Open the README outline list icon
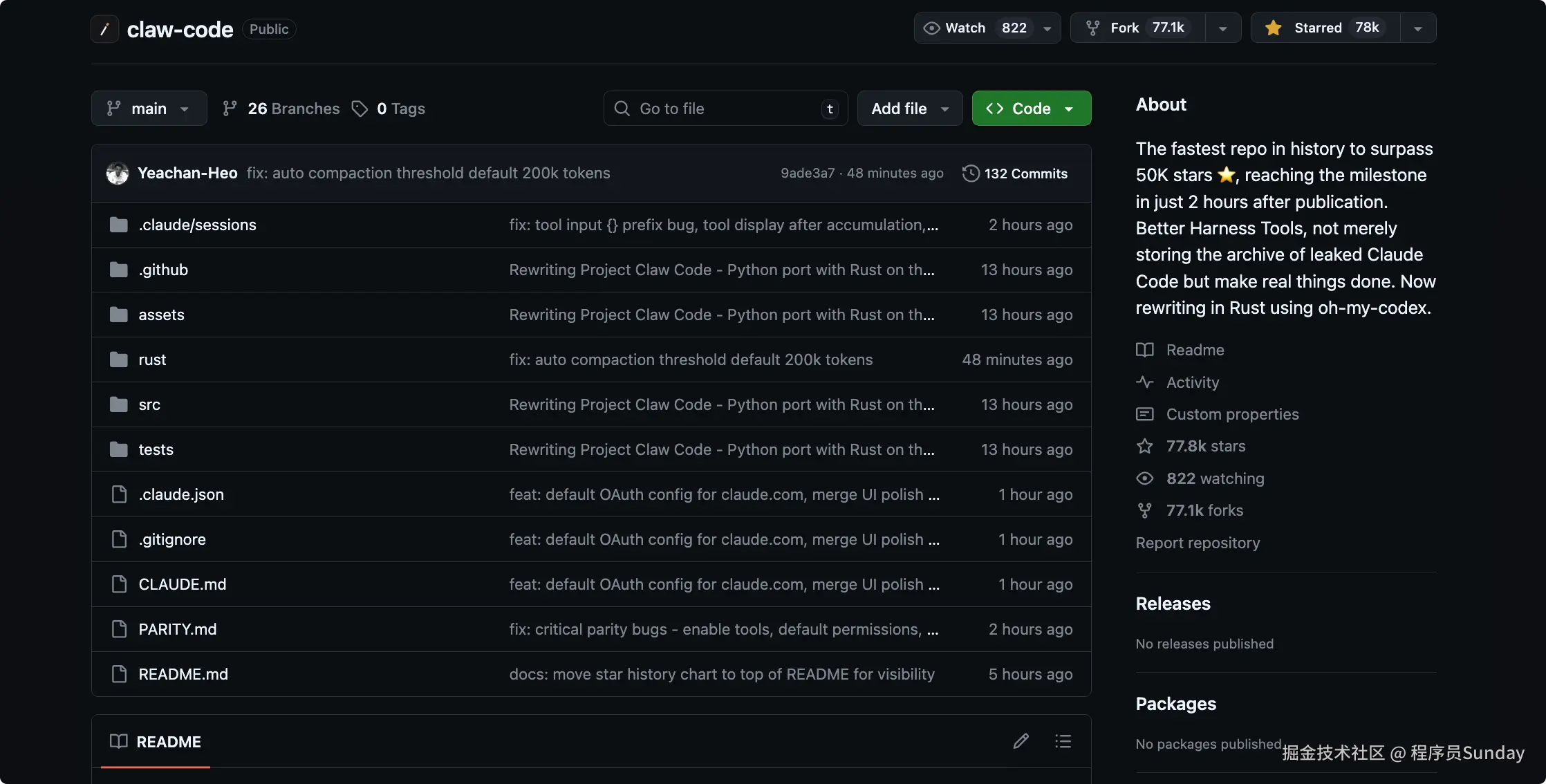This screenshot has height=784, width=1546. tap(1063, 741)
